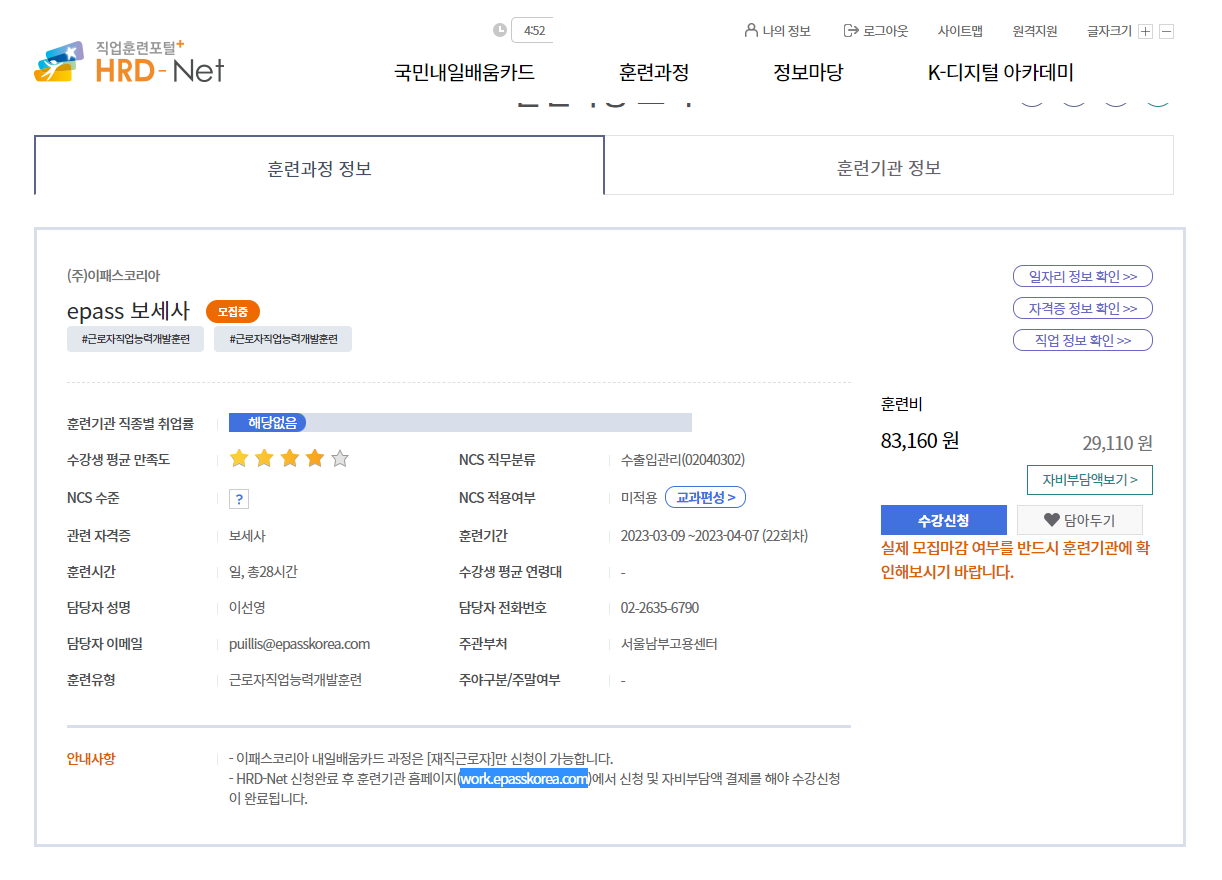Open K-디지털 아카데미 menu
This screenshot has width=1222, height=880.
[1000, 72]
